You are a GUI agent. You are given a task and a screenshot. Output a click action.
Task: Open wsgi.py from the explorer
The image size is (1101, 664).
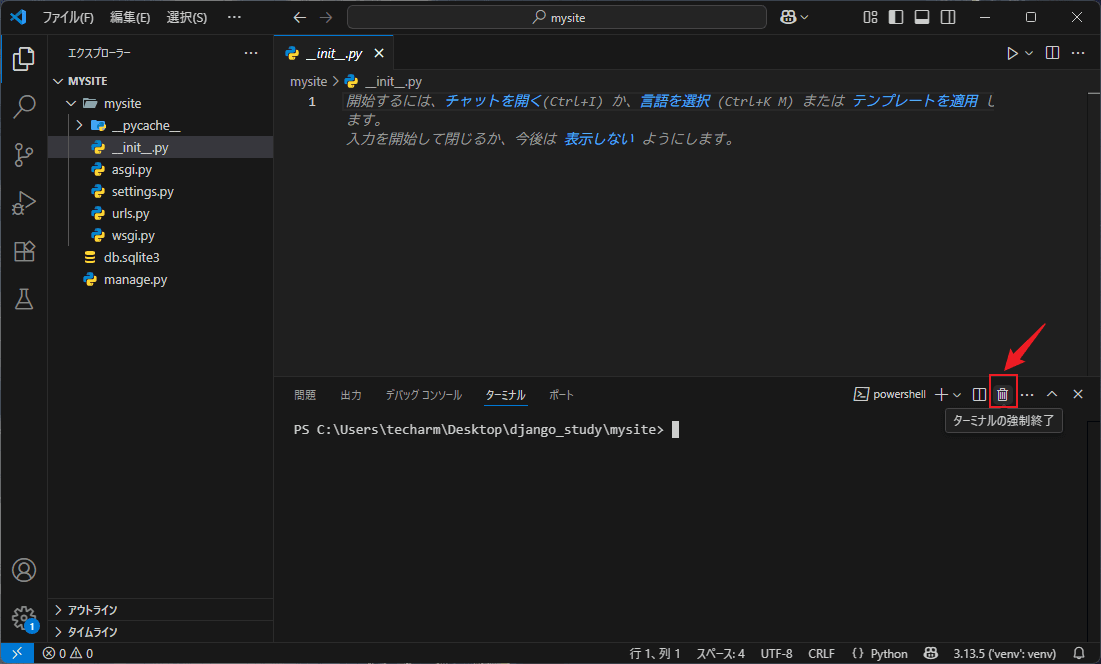point(160,236)
